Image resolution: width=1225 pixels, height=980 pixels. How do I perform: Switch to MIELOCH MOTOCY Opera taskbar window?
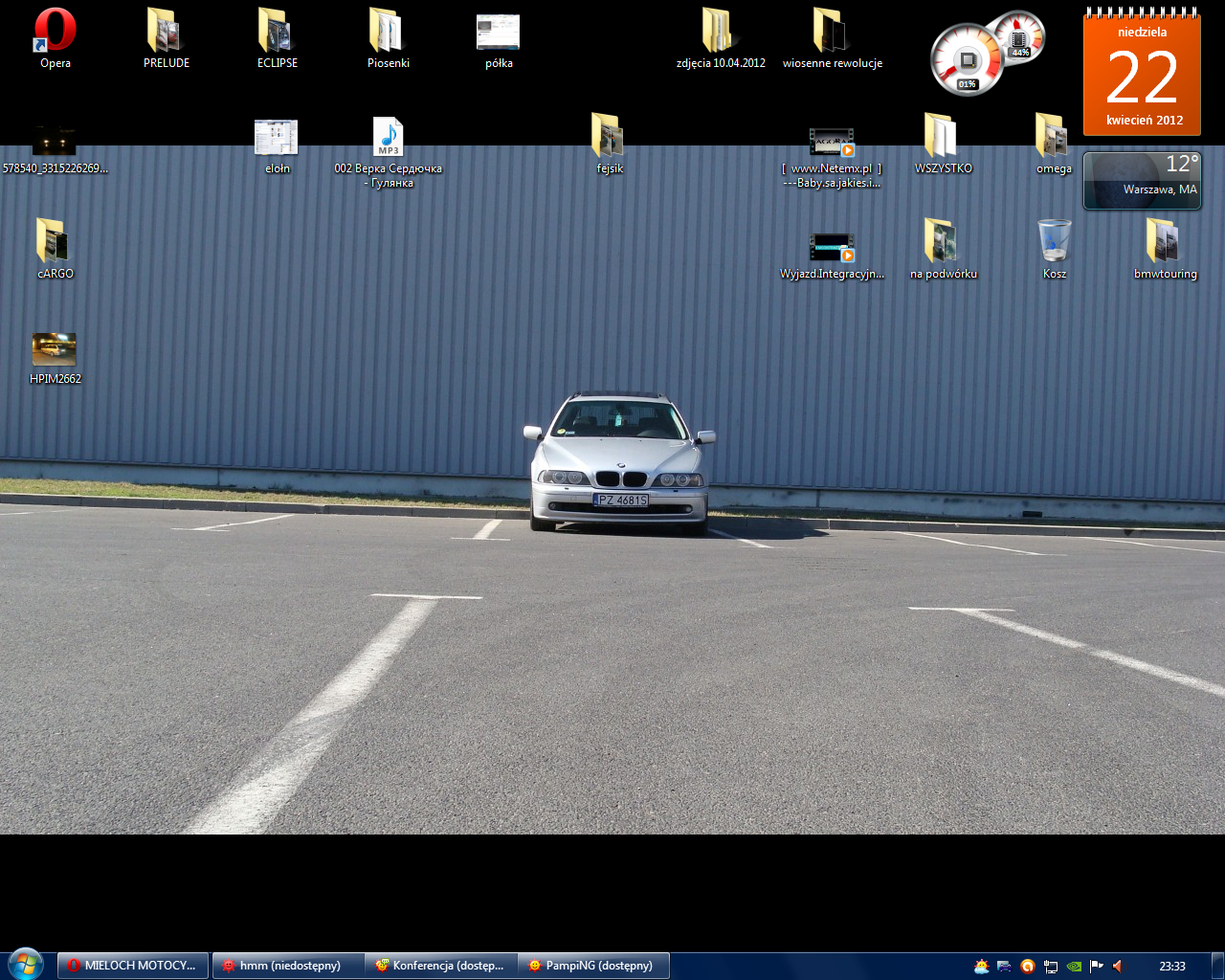pyautogui.click(x=133, y=966)
